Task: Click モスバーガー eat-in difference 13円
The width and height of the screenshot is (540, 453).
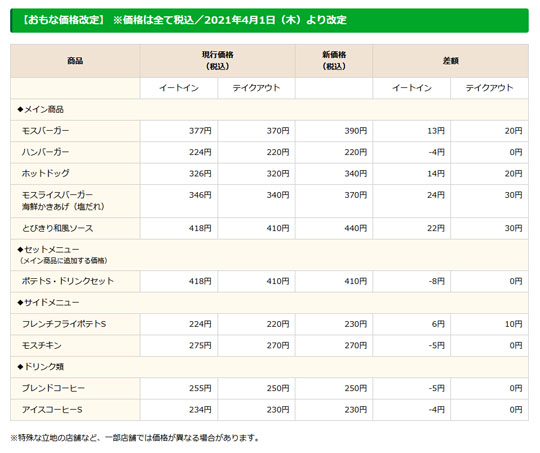Action: tap(436, 131)
